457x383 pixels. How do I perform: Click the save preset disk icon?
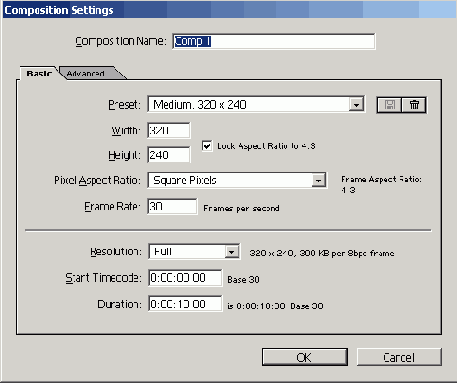tap(389, 105)
